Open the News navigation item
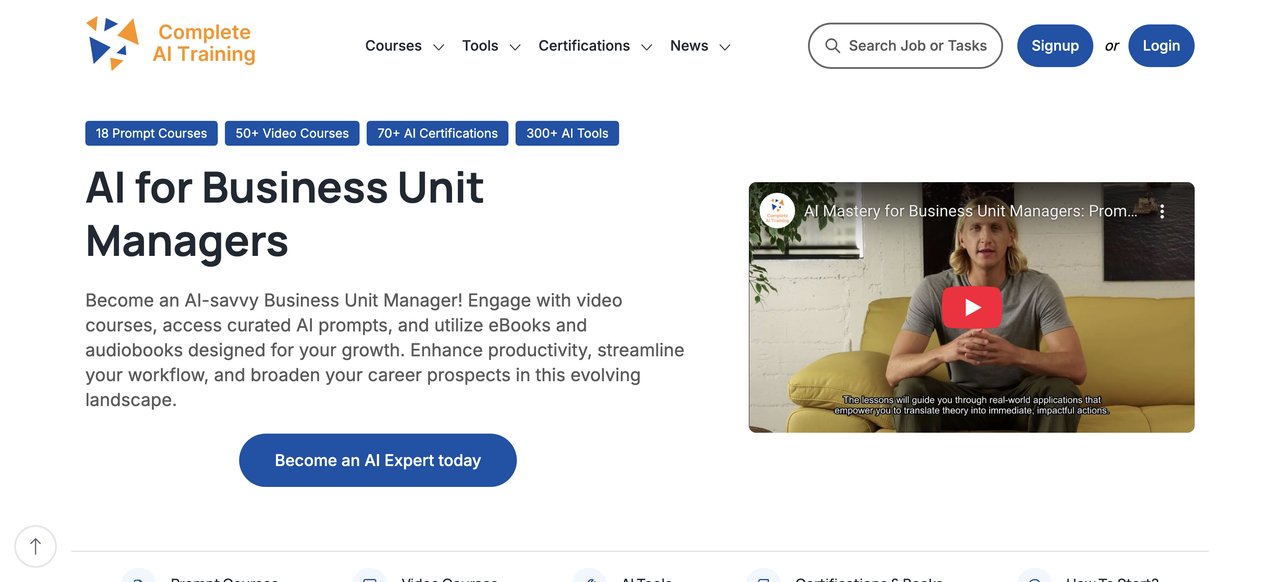1280x582 pixels. click(x=689, y=46)
